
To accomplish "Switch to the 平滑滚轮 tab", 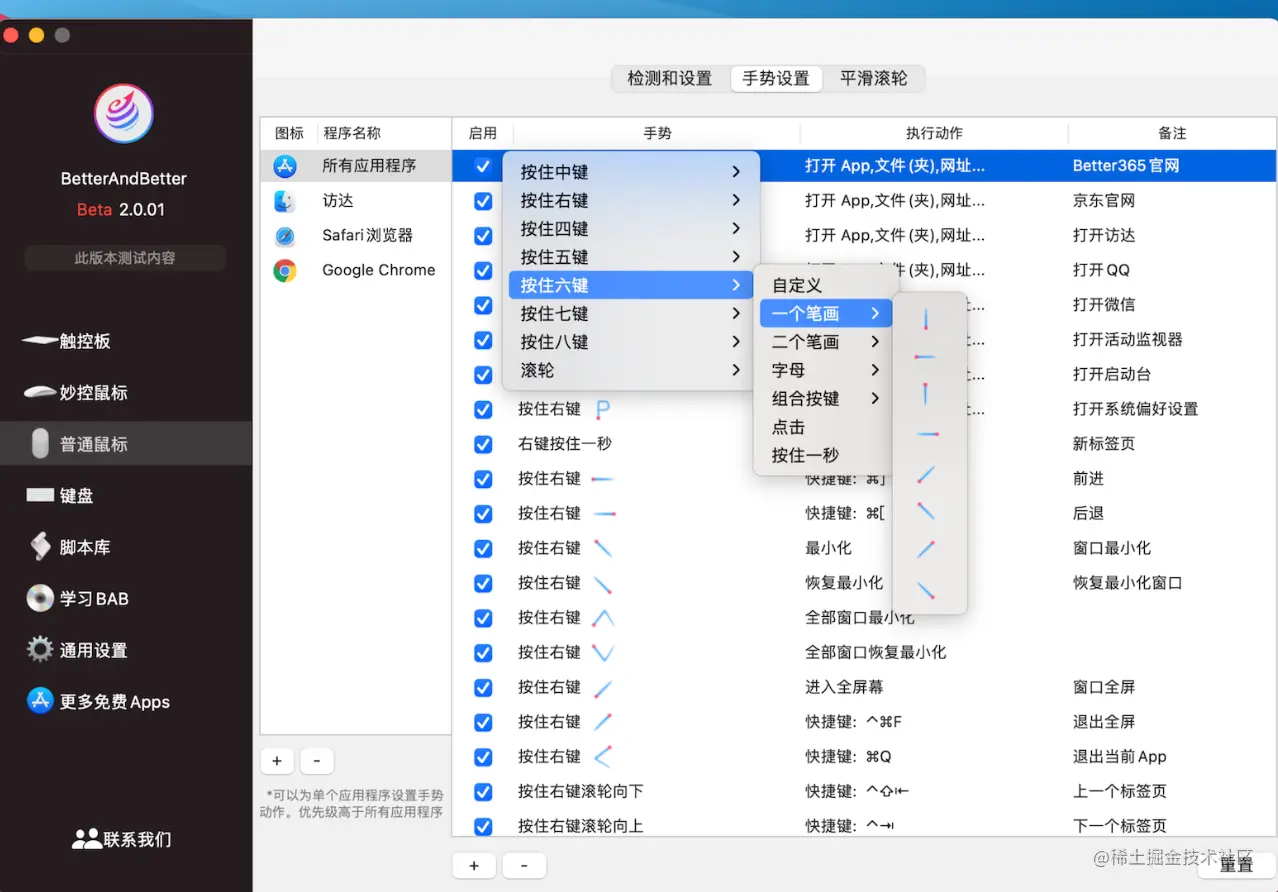I will (x=874, y=78).
